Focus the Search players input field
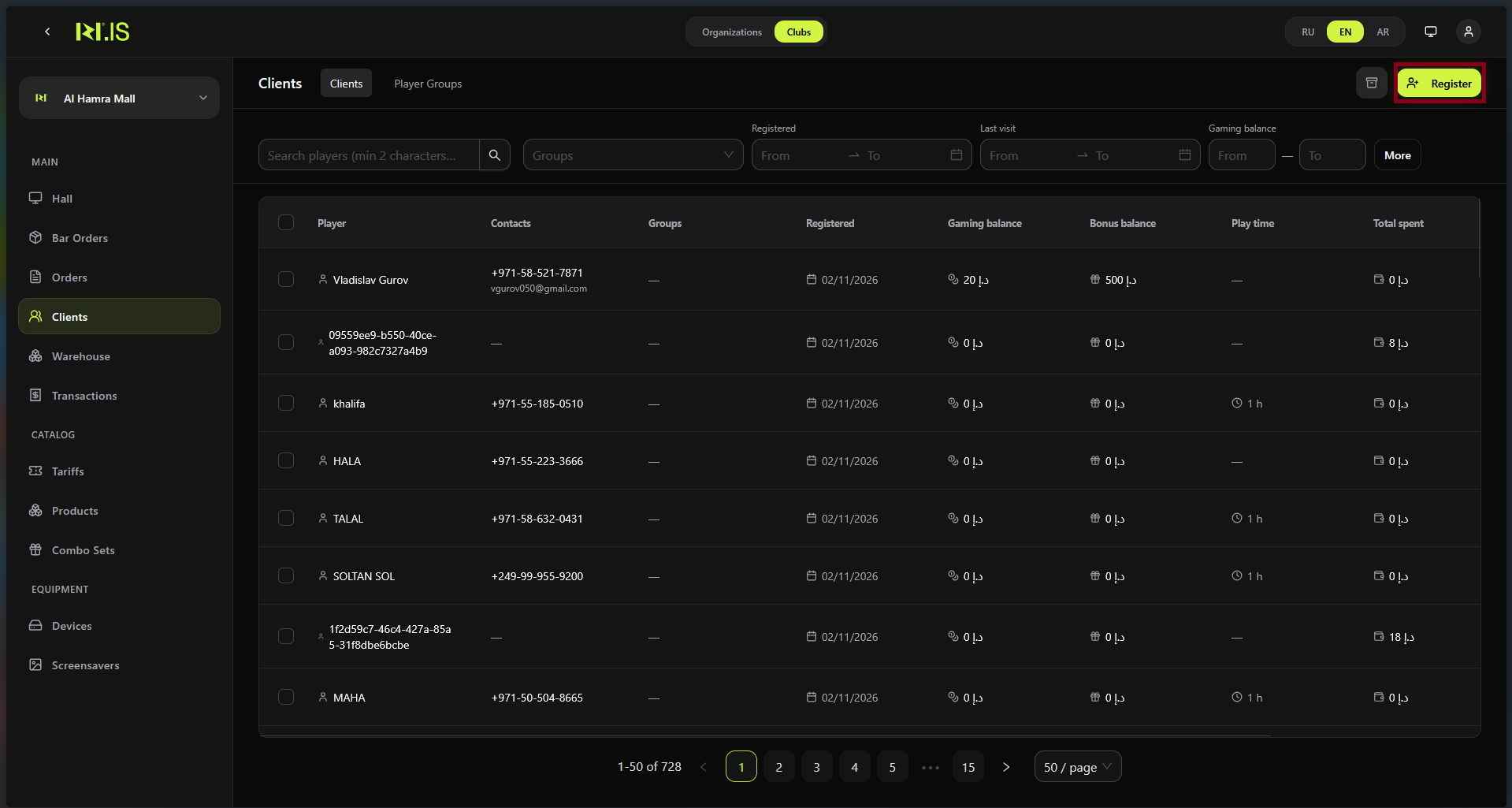Image resolution: width=1512 pixels, height=808 pixels. click(x=369, y=155)
